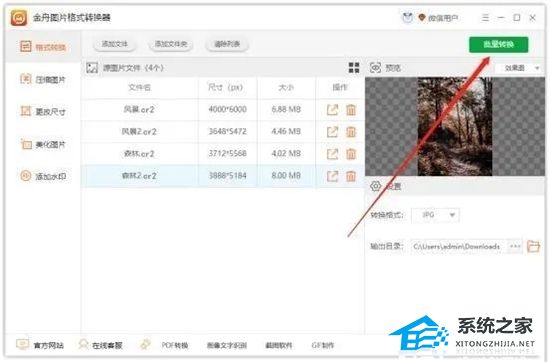The height and width of the screenshot is (362, 550).
Task: Open export icon for 风景.cr2 row
Action: coord(332,110)
